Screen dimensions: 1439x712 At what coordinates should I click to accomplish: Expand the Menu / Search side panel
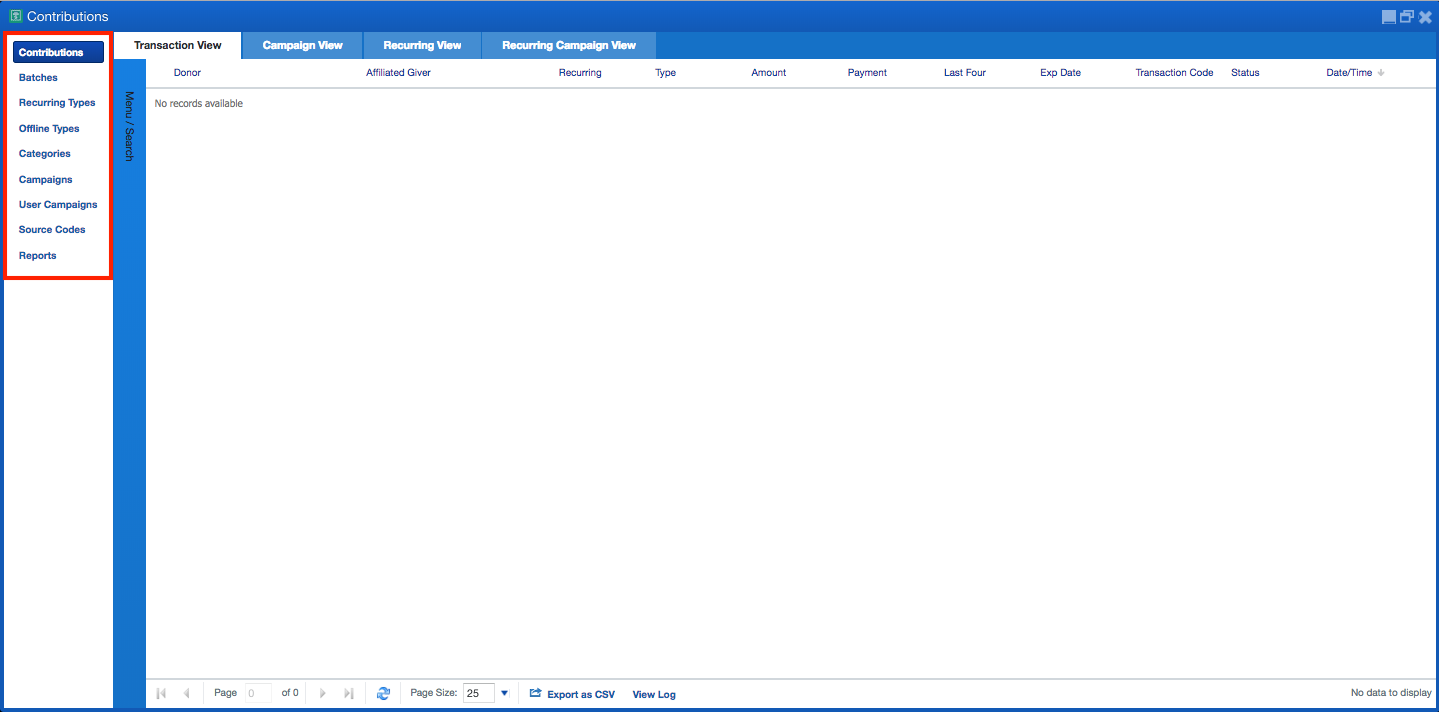tap(129, 126)
